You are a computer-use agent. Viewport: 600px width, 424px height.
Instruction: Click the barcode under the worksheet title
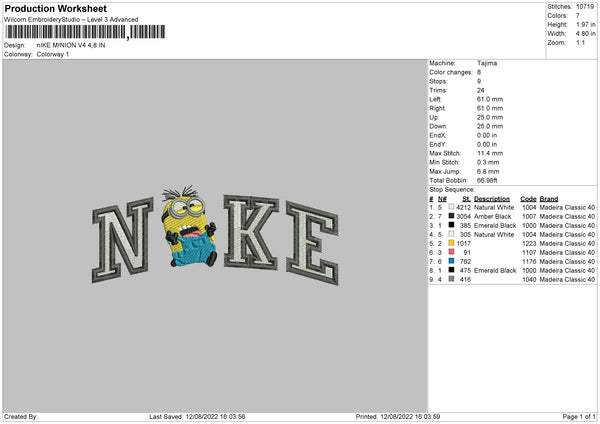[x=85, y=32]
